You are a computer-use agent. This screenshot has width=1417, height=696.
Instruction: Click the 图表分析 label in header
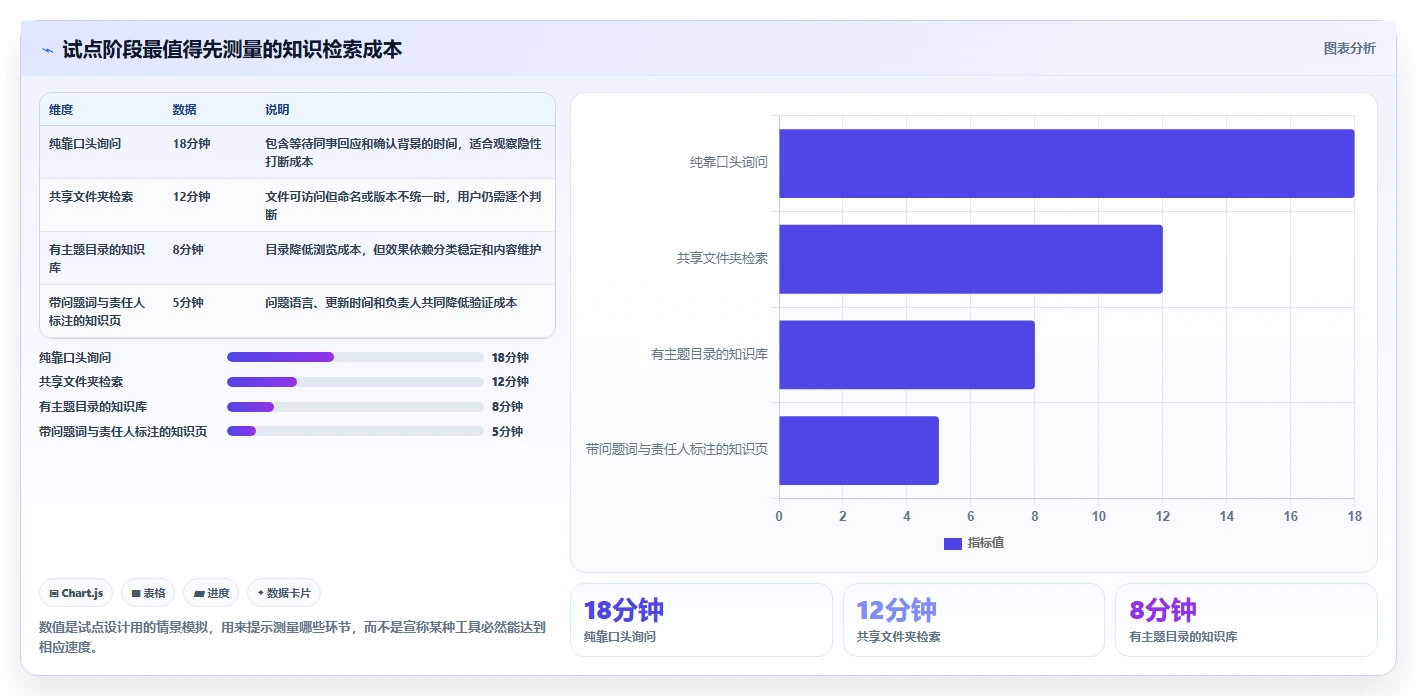pos(1349,48)
